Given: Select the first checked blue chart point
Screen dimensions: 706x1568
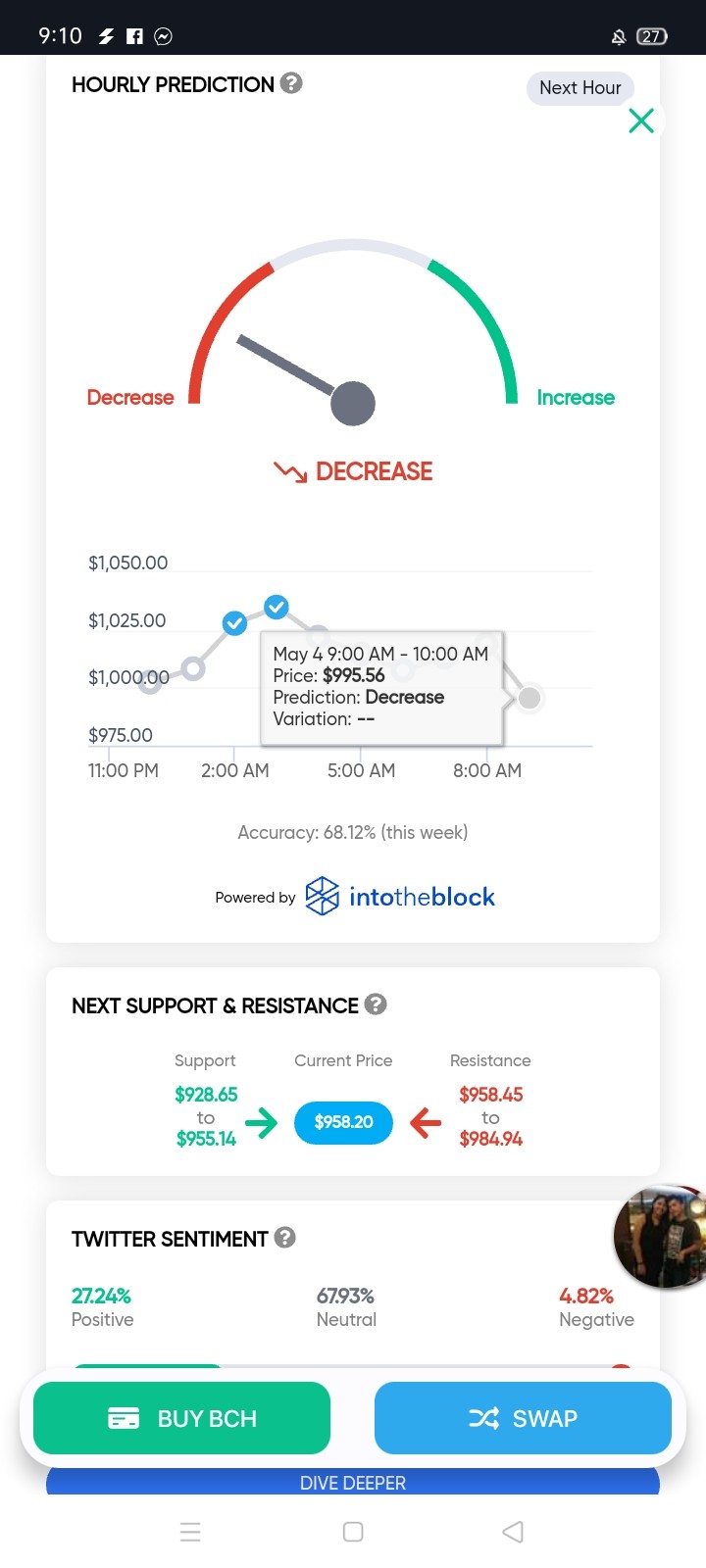Looking at the screenshot, I should click(x=234, y=623).
